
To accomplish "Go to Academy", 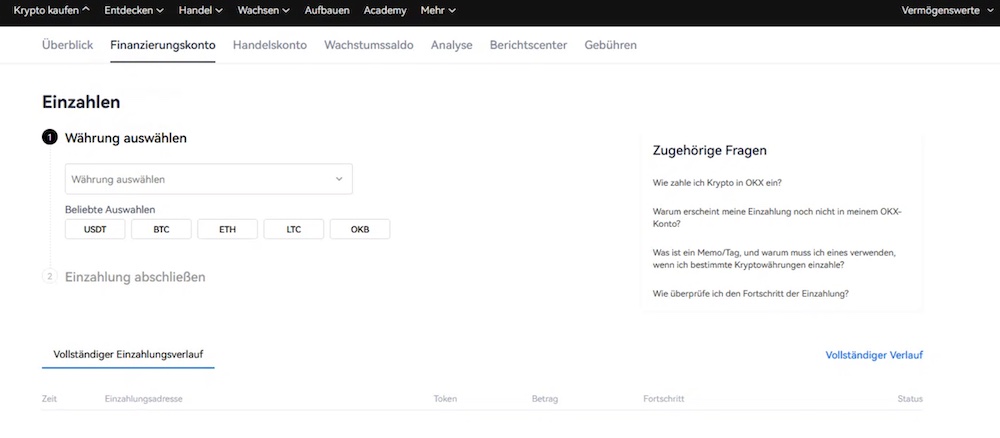I will (x=385, y=10).
